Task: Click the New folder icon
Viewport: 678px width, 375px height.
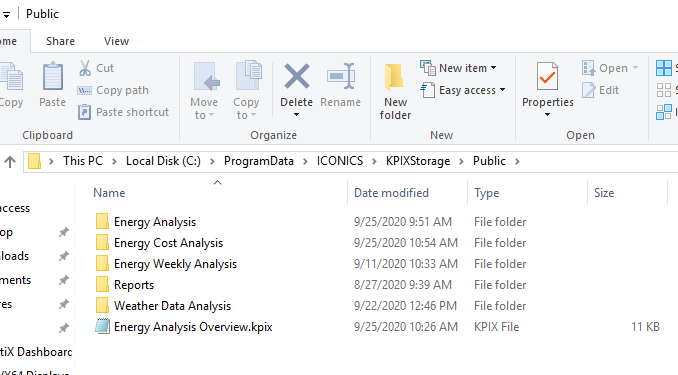Action: pos(394,77)
